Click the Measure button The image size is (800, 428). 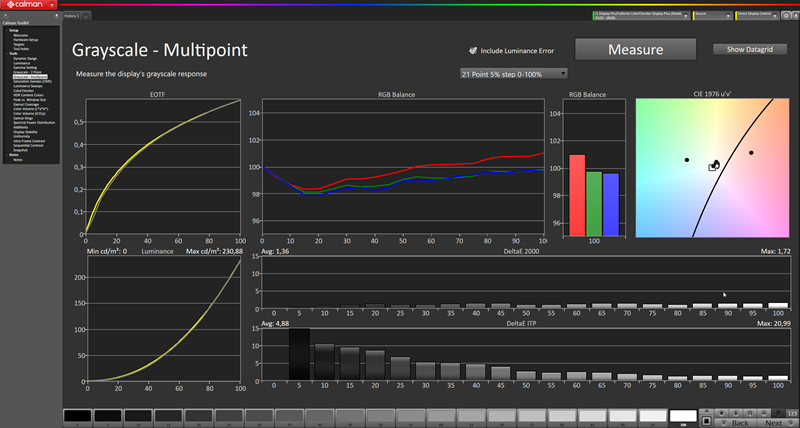click(636, 49)
